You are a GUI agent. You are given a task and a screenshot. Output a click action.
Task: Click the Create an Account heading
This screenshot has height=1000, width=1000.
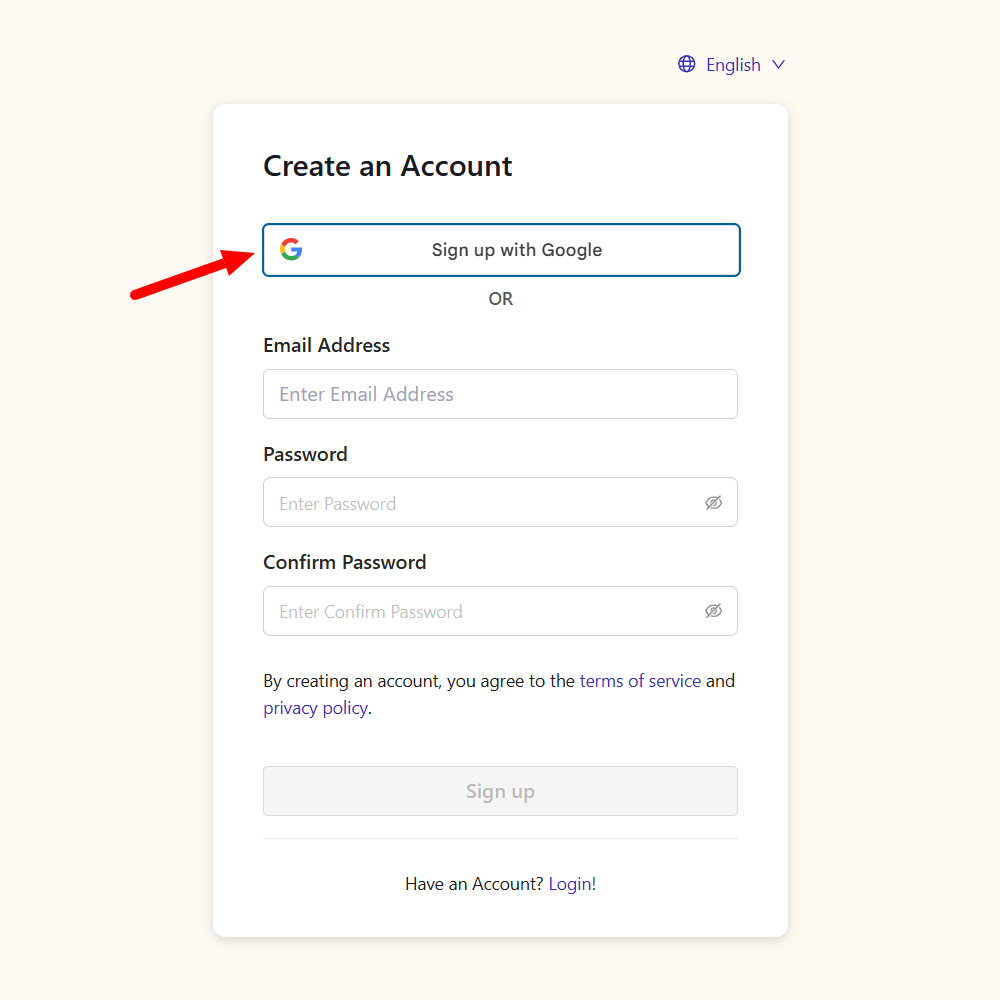coord(388,166)
